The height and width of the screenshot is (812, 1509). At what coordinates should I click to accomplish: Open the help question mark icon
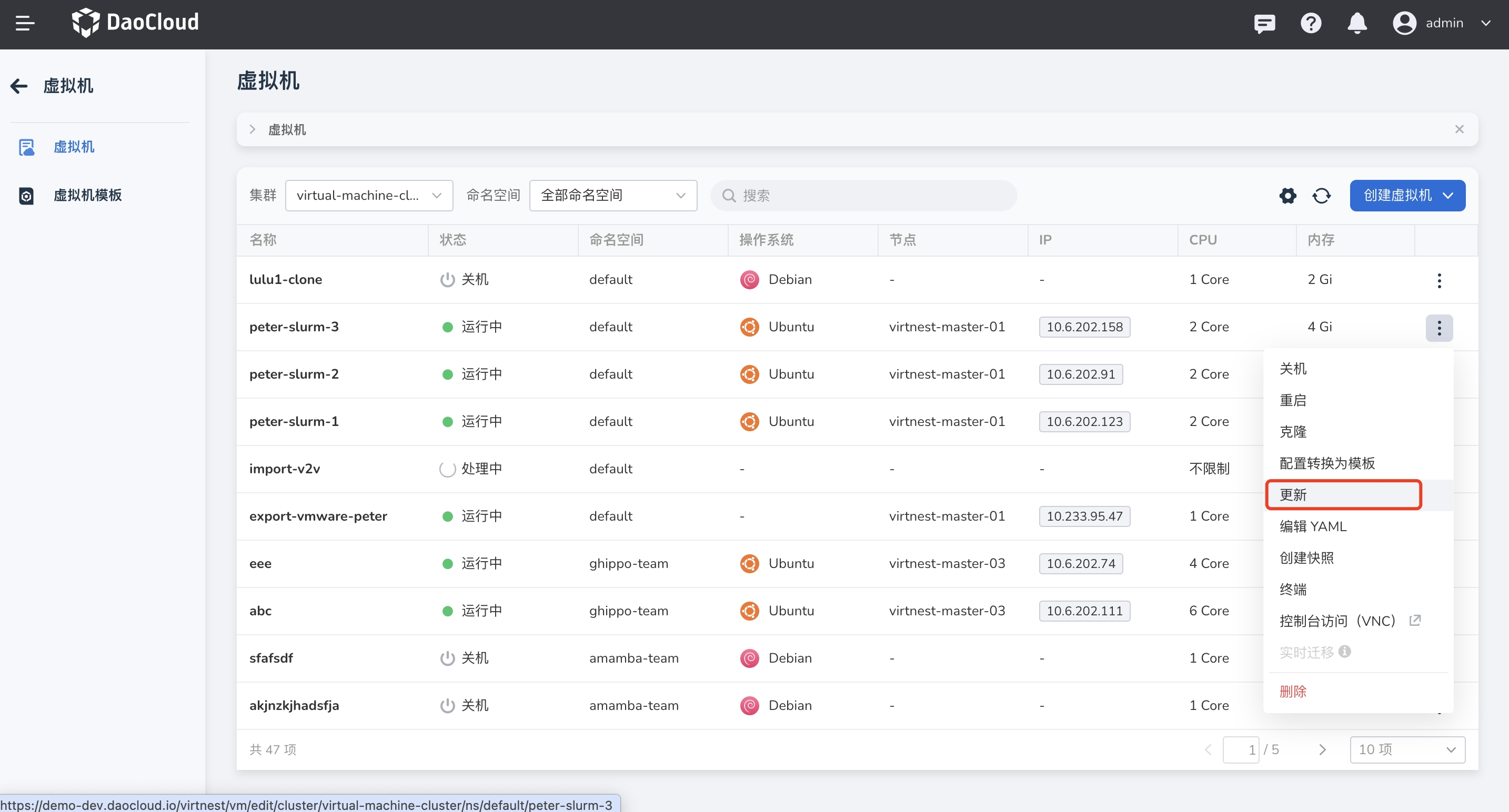pos(1311,24)
